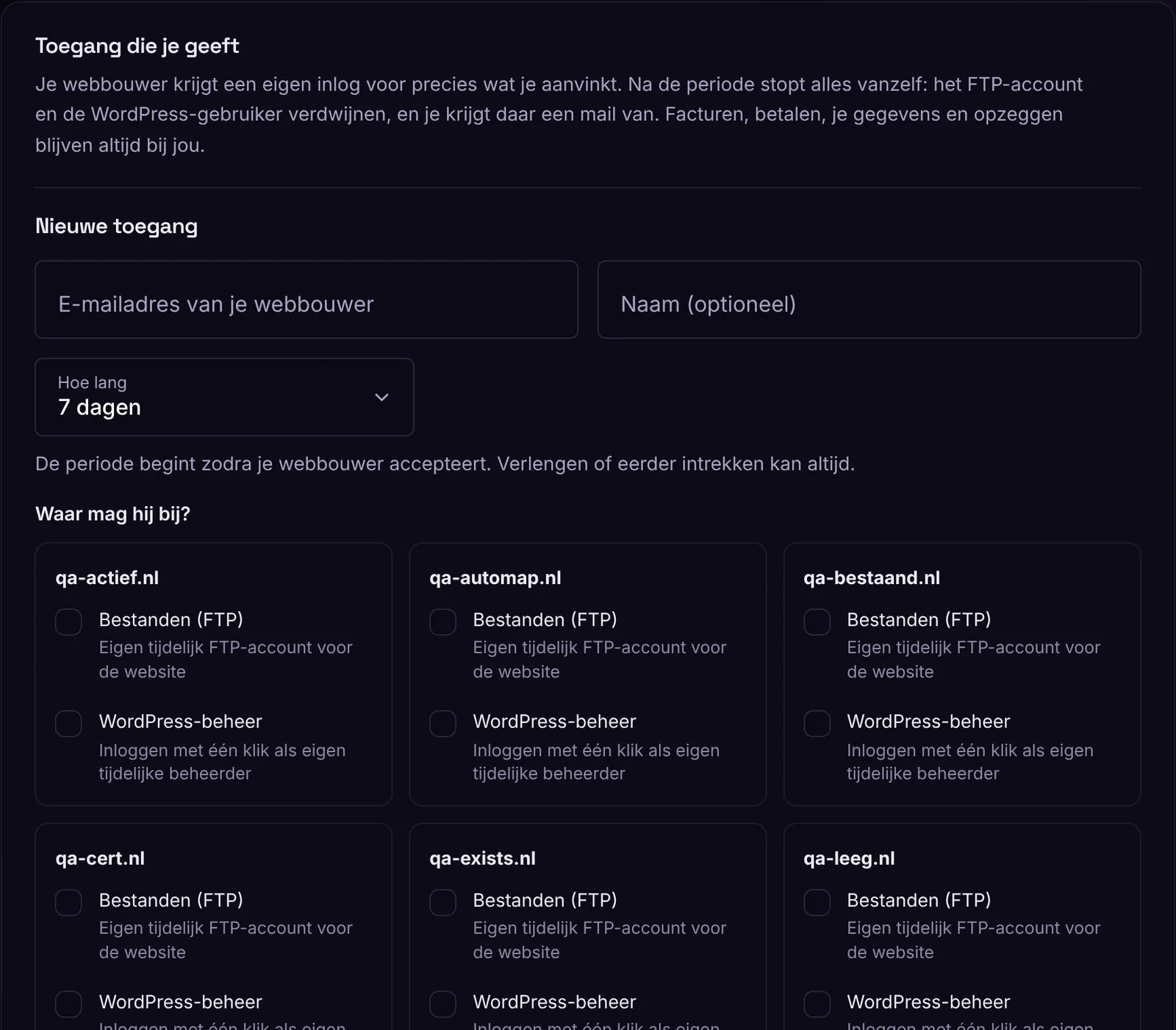Enable WordPress-beheer for qa-actief.nl

[68, 724]
